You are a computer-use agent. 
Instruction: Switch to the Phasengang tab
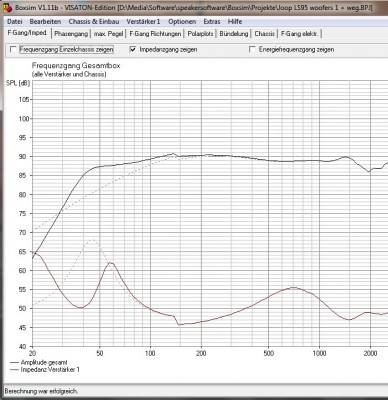coord(71,34)
